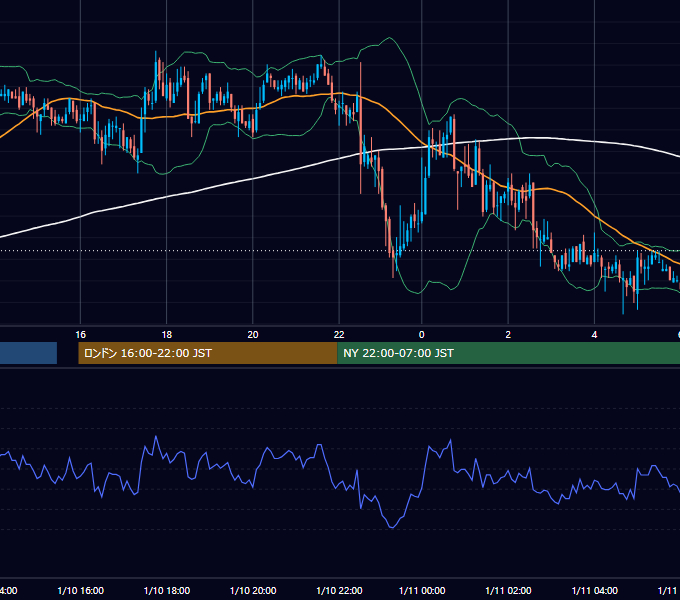Click the '1/11 00:00' indicator axis label
The width and height of the screenshot is (680, 600).
tap(422, 590)
